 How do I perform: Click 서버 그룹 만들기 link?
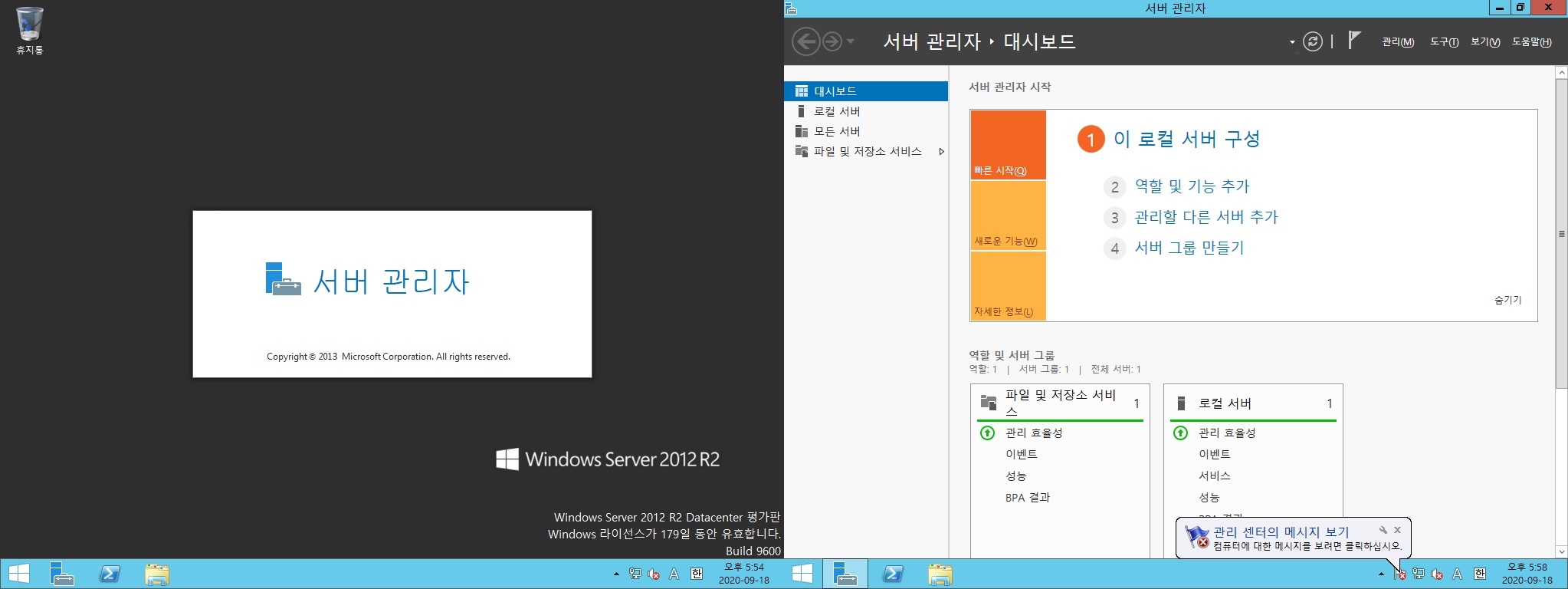point(1189,248)
